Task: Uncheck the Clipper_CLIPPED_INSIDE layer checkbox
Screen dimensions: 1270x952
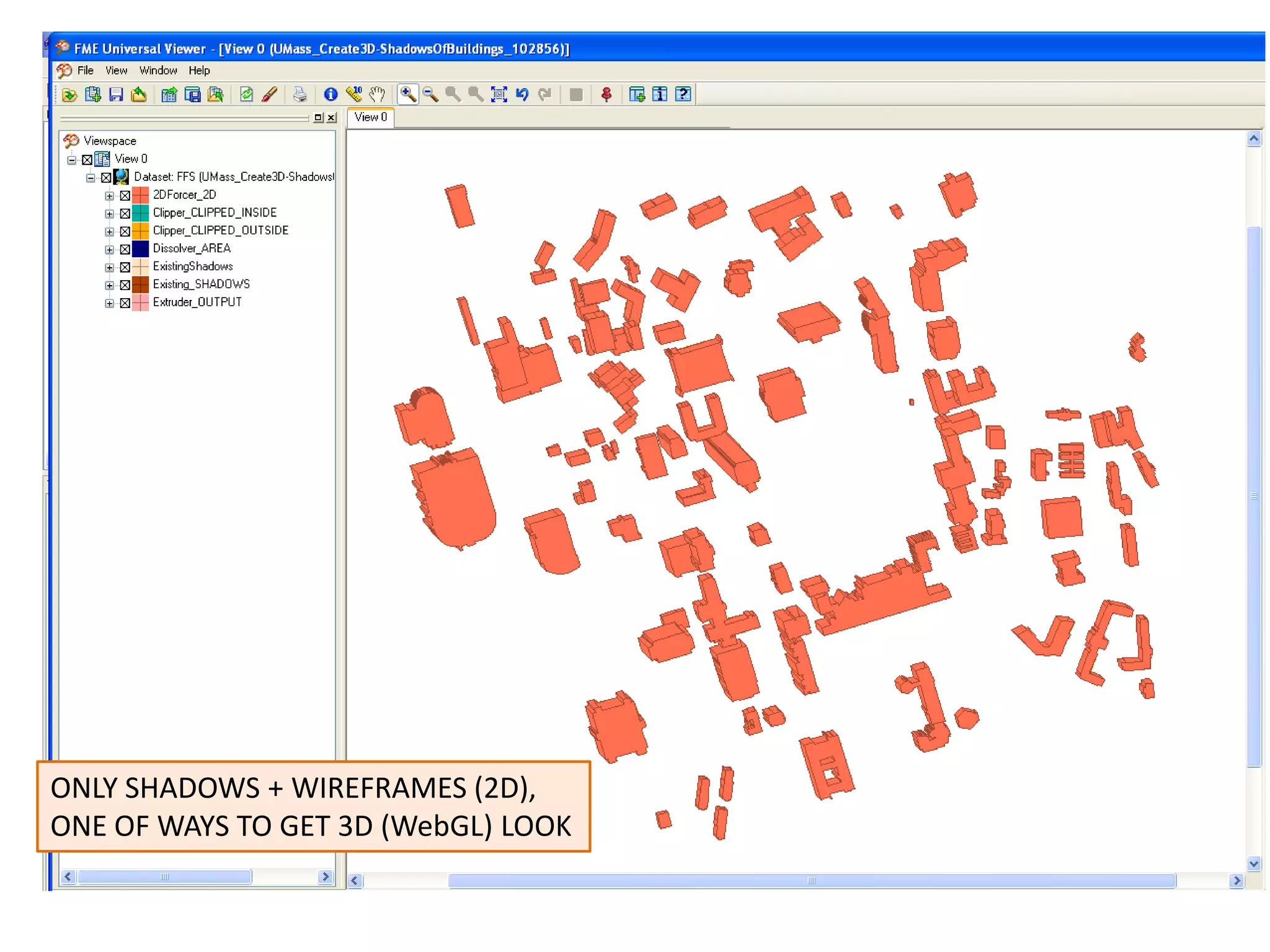Action: tap(125, 214)
